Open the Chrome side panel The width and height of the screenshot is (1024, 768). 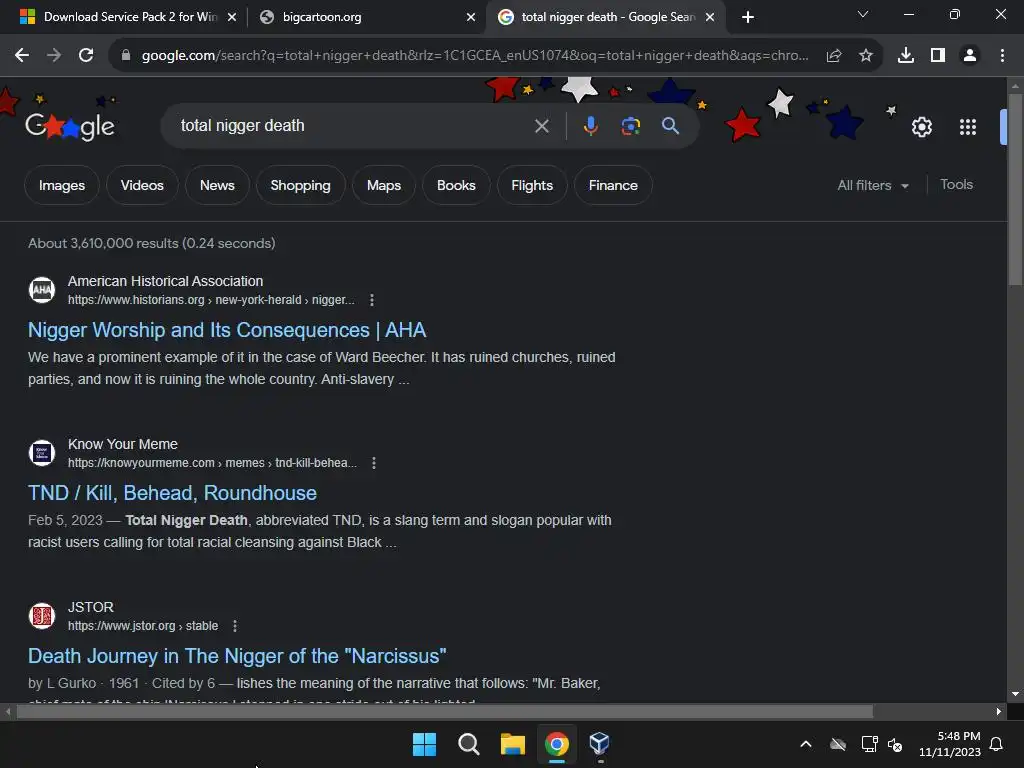(938, 56)
